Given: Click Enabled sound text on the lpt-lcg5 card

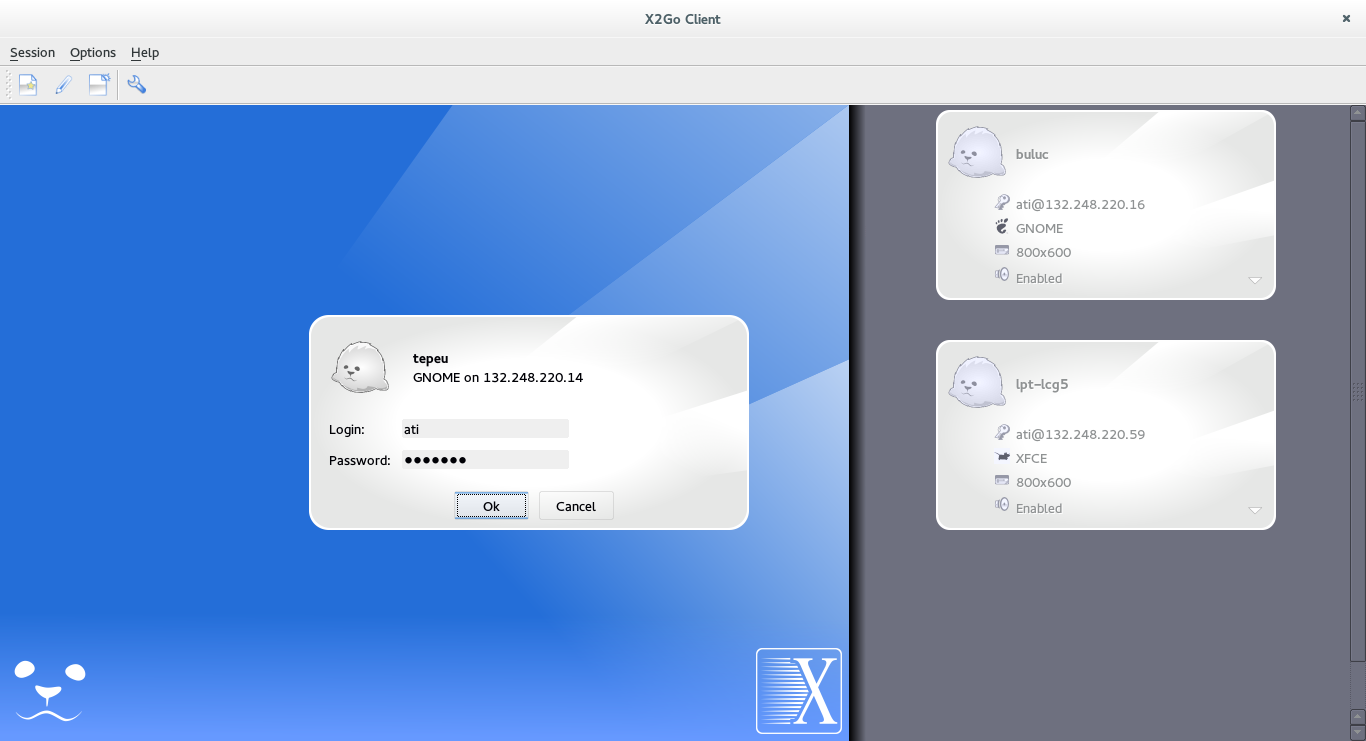Looking at the screenshot, I should click(x=1039, y=508).
